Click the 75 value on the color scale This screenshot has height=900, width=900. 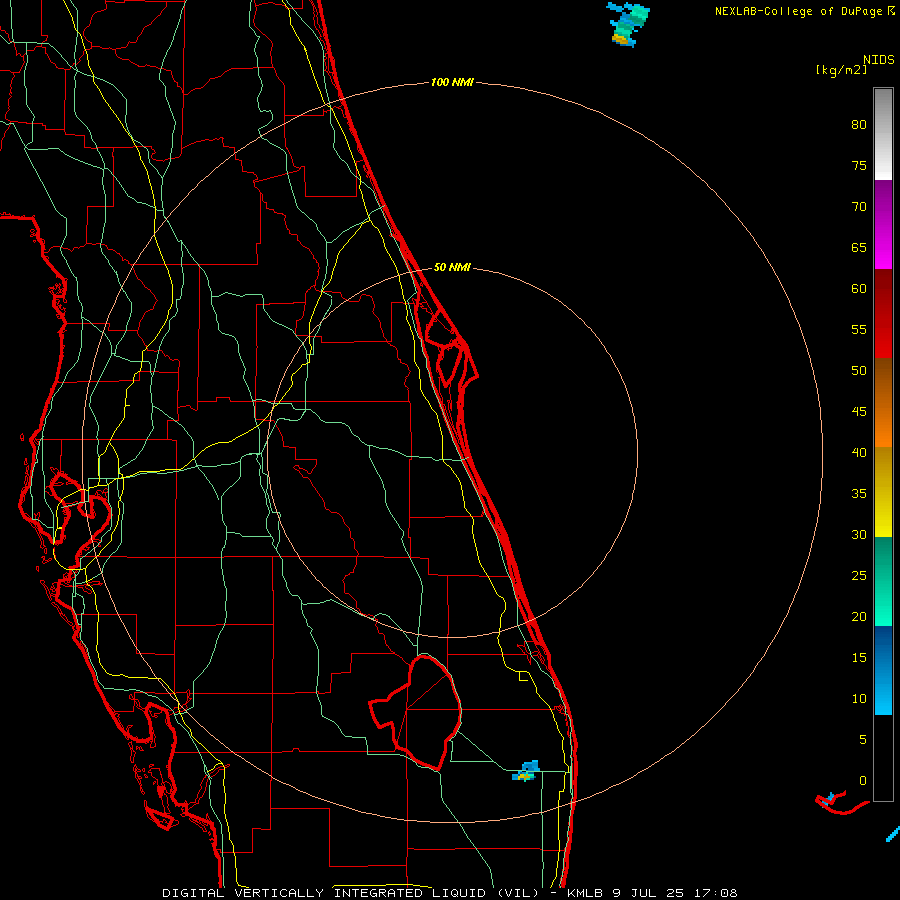point(859,166)
